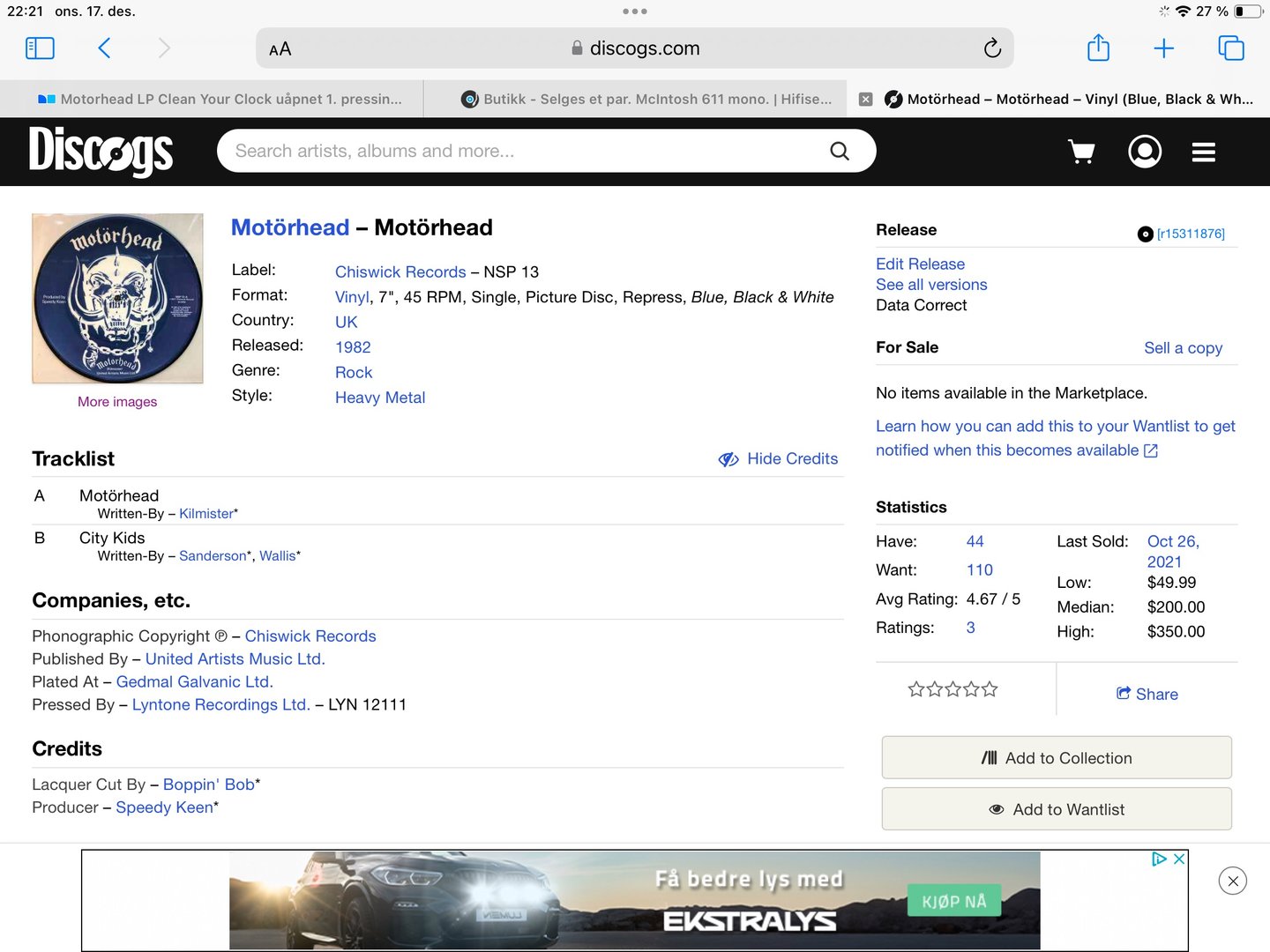Click the search magnifier icon

840,152
